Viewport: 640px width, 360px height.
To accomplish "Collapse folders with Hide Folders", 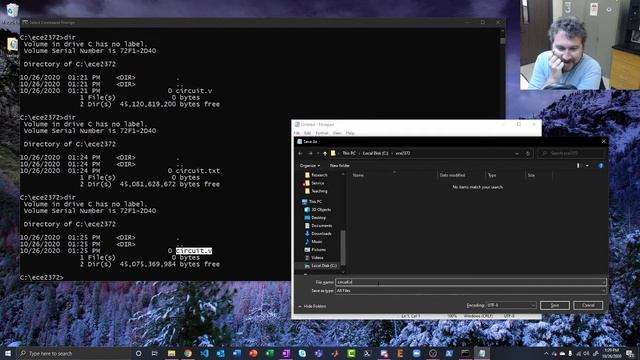I will [312, 306].
